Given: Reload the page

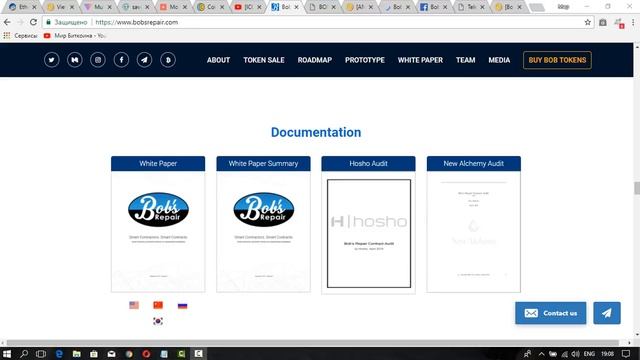Looking at the screenshot, I should coord(33,22).
